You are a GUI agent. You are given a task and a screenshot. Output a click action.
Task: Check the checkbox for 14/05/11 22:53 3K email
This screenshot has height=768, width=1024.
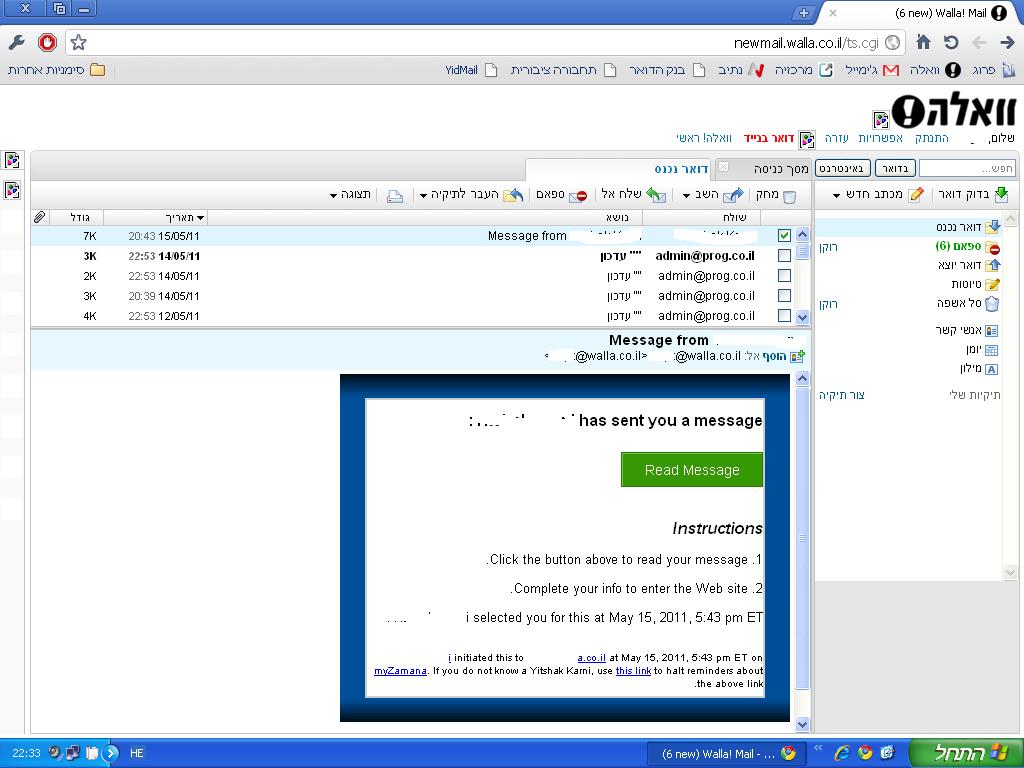coord(784,256)
